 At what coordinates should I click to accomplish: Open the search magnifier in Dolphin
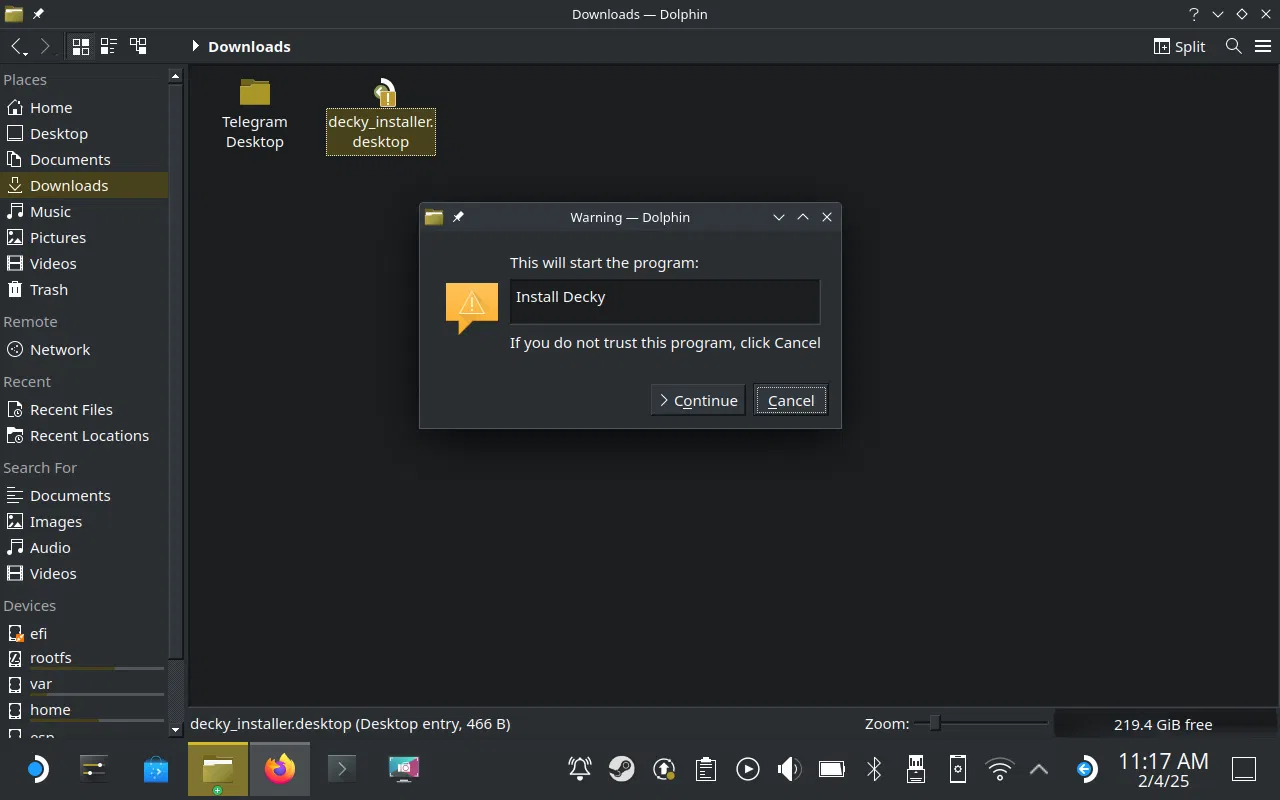click(1234, 46)
